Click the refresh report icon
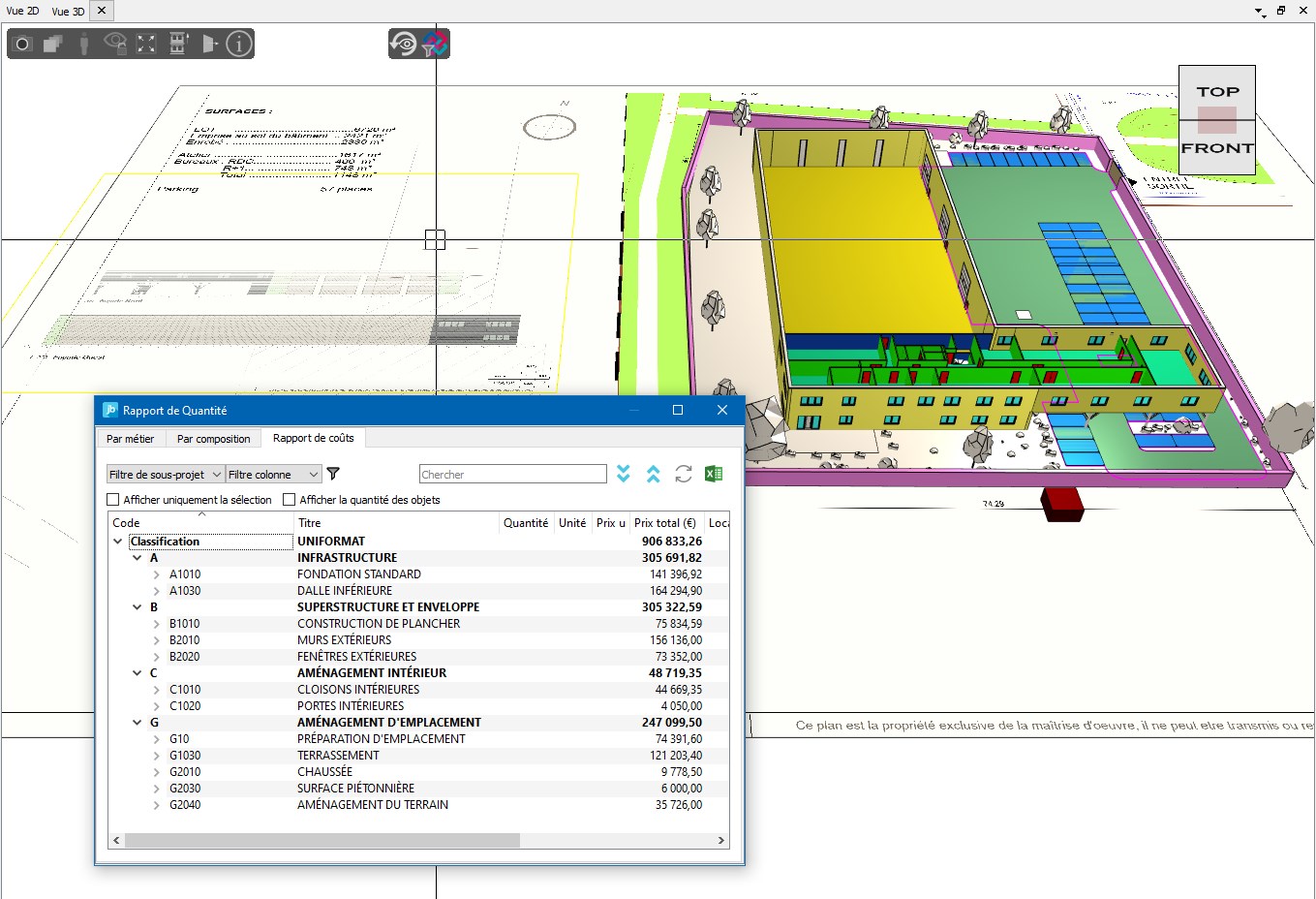Image resolution: width=1316 pixels, height=899 pixels. coord(684,474)
